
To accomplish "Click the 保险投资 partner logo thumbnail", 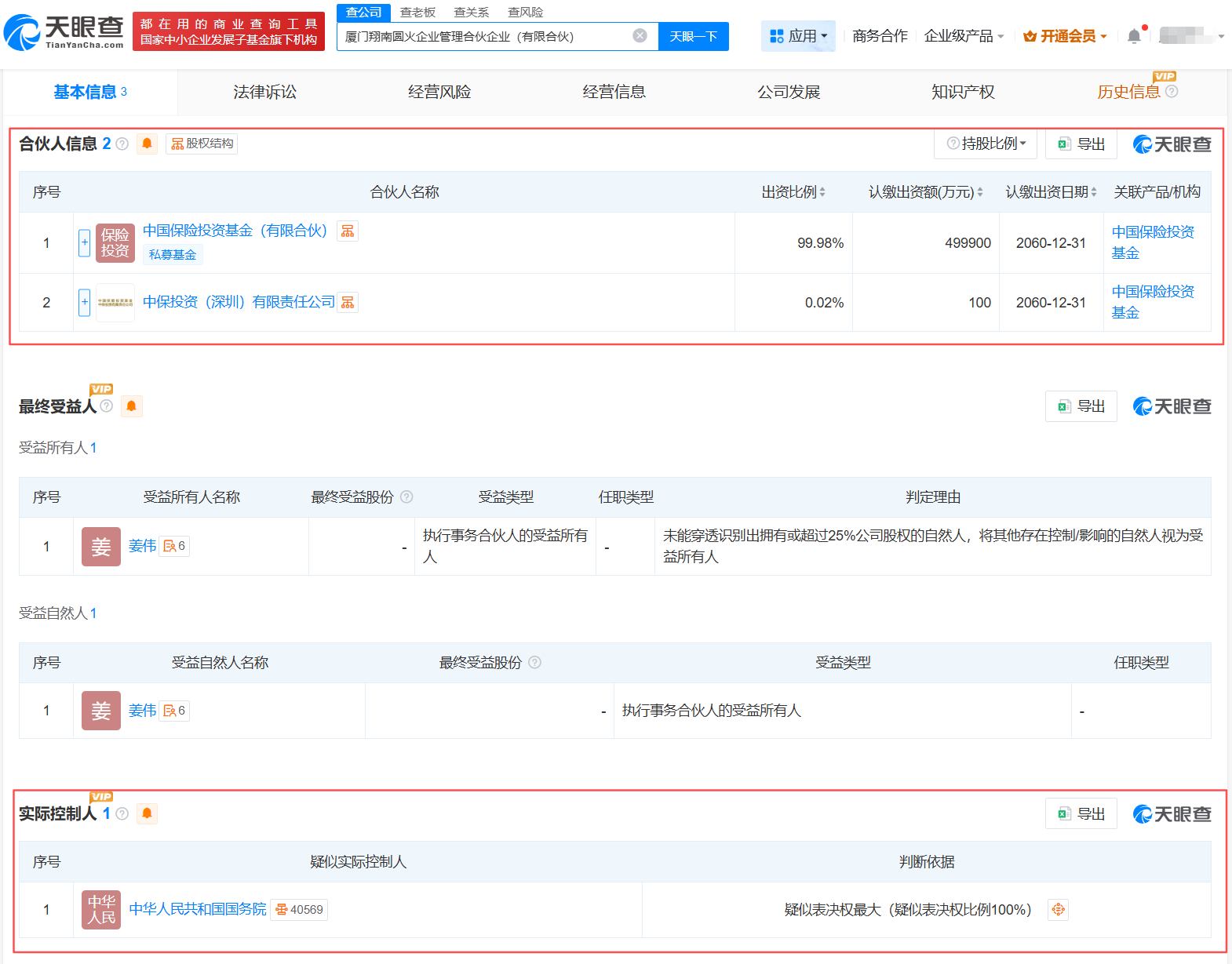I will coord(115,243).
